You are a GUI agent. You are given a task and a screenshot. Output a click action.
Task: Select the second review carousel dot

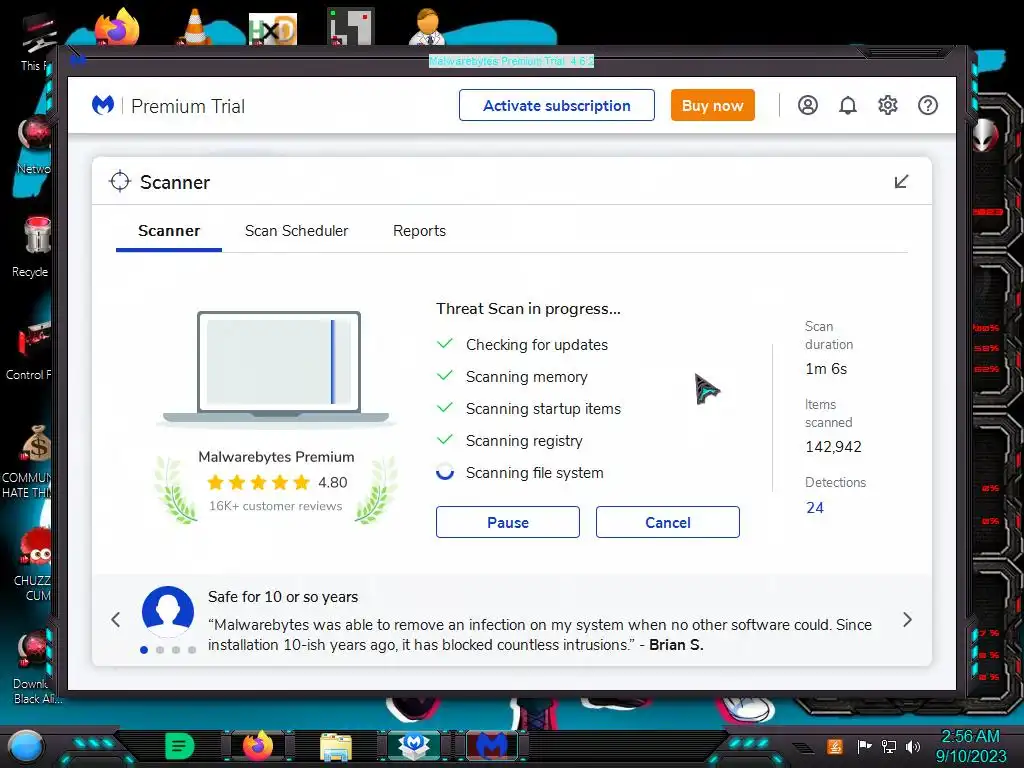(160, 650)
